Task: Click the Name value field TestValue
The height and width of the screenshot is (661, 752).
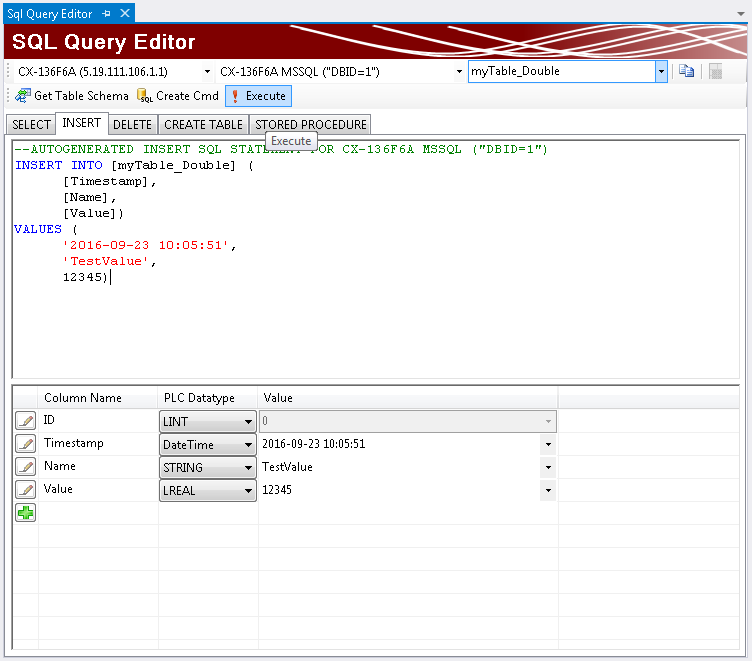Action: click(x=400, y=467)
